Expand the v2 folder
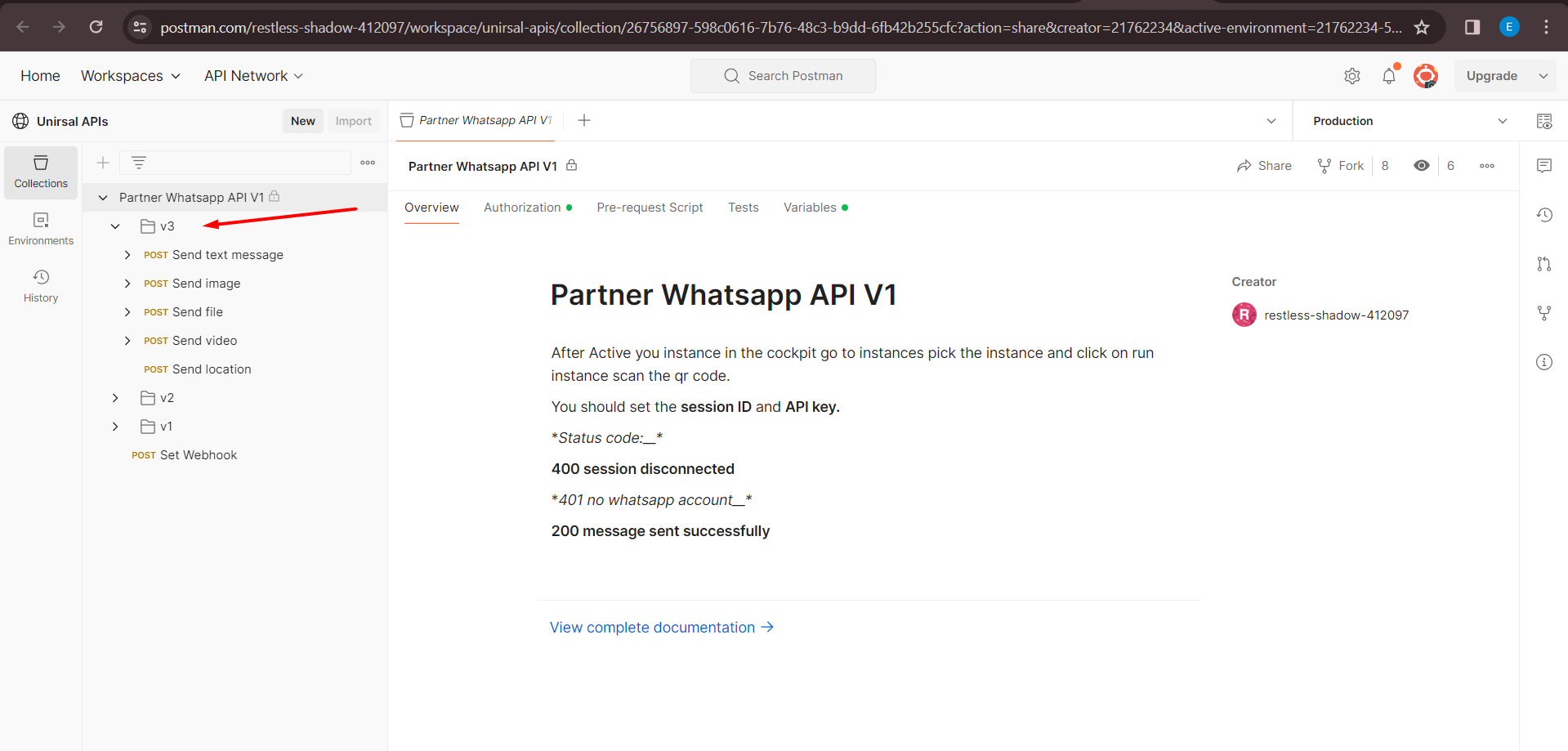 [115, 398]
